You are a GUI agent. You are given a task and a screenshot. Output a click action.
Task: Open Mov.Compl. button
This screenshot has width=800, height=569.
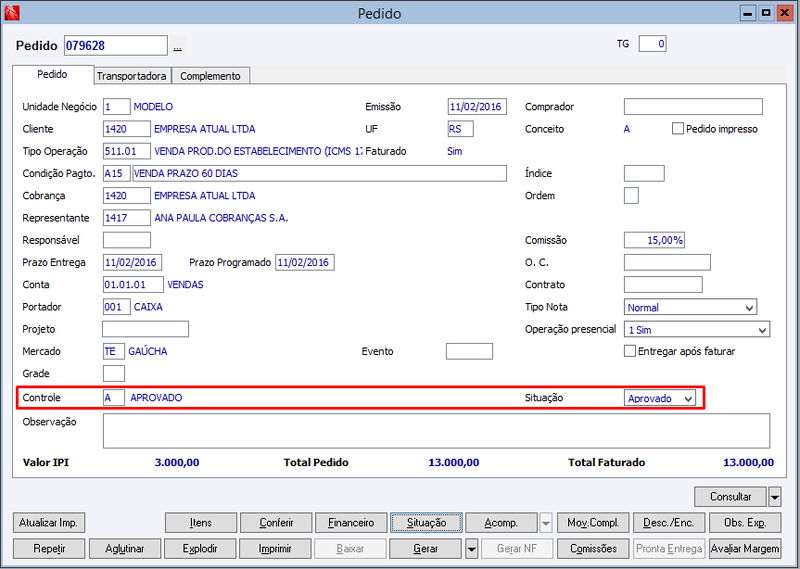593,523
